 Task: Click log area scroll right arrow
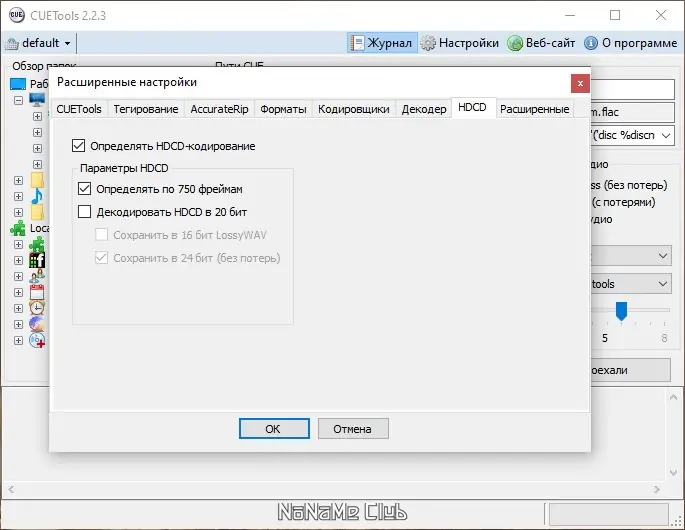click(x=657, y=489)
